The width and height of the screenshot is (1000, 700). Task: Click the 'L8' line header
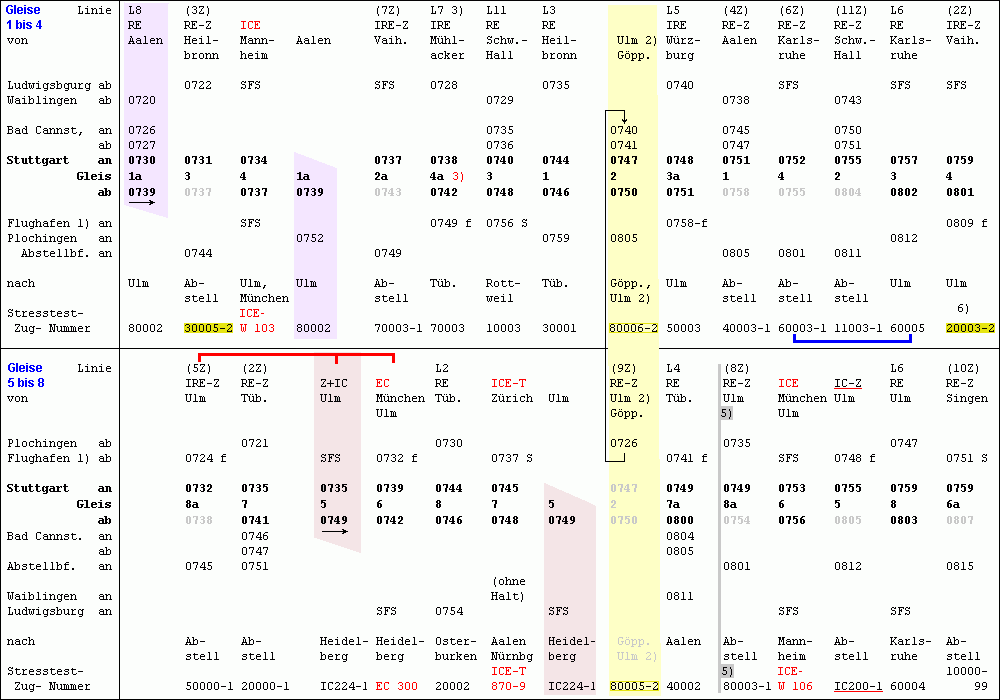click(x=135, y=10)
